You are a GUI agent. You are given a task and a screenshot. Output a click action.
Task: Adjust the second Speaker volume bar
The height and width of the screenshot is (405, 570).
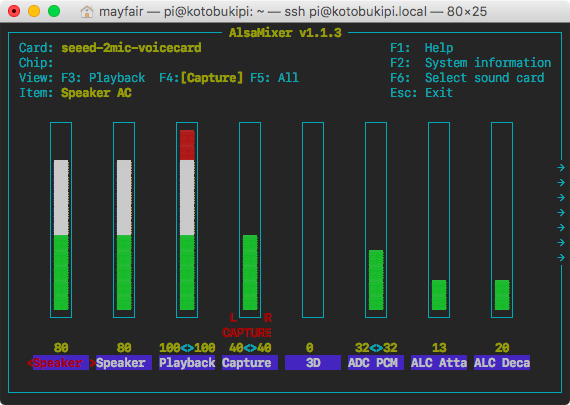pos(124,220)
